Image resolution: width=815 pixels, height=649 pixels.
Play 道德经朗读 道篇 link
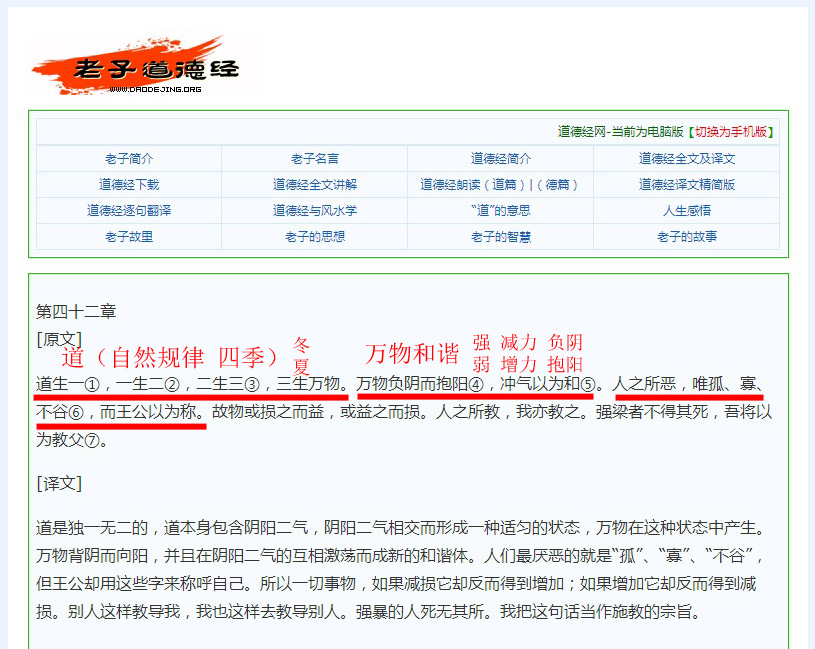click(x=504, y=184)
